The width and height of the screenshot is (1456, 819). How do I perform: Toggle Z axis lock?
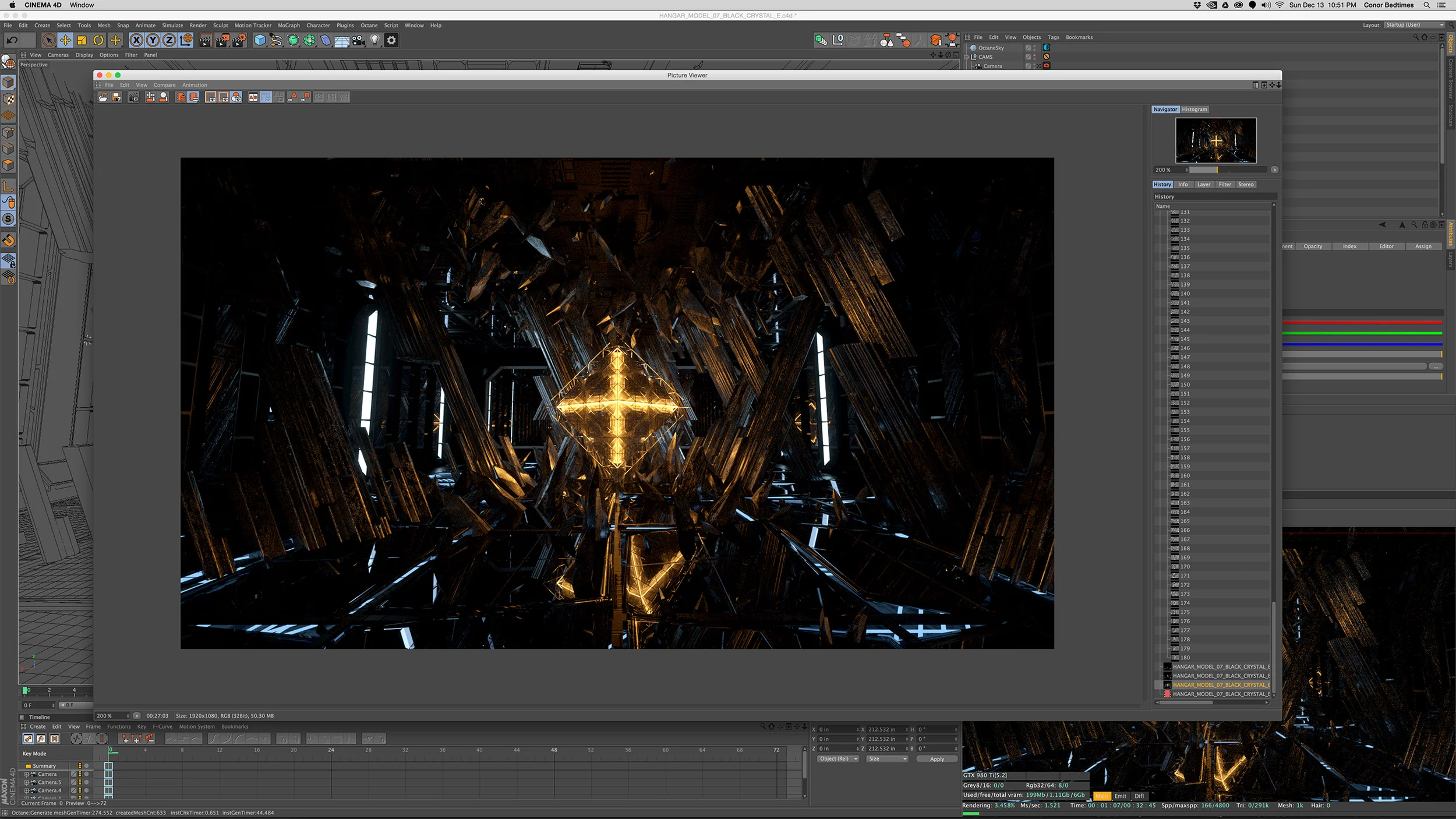(169, 40)
